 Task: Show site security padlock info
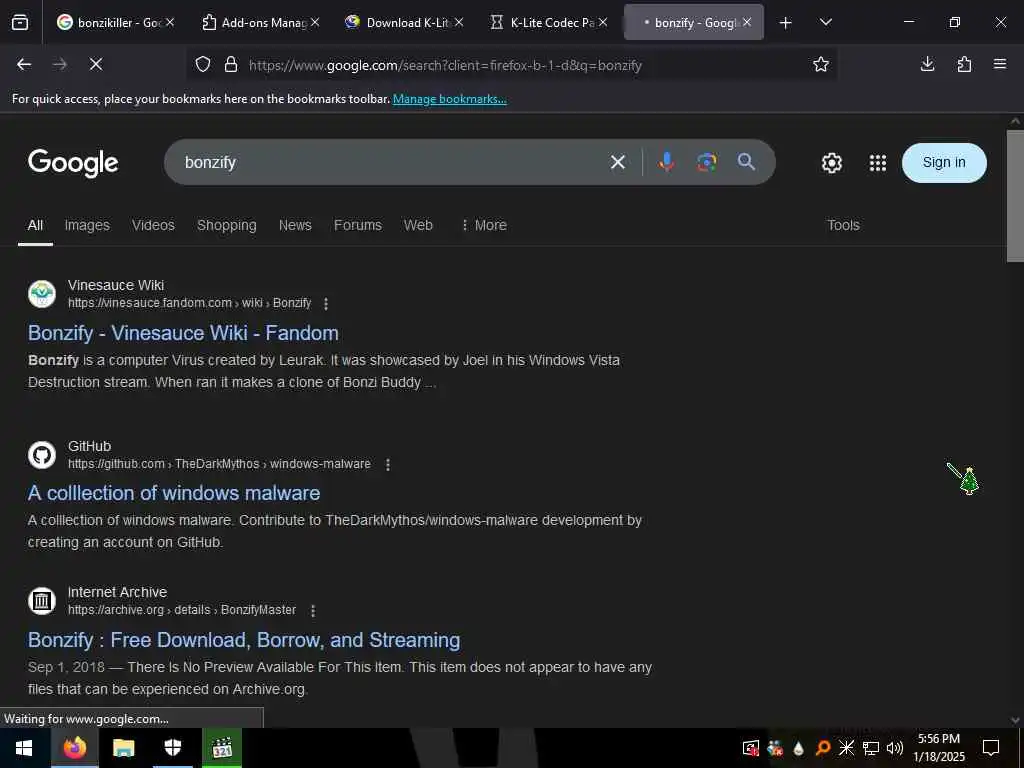tap(231, 64)
